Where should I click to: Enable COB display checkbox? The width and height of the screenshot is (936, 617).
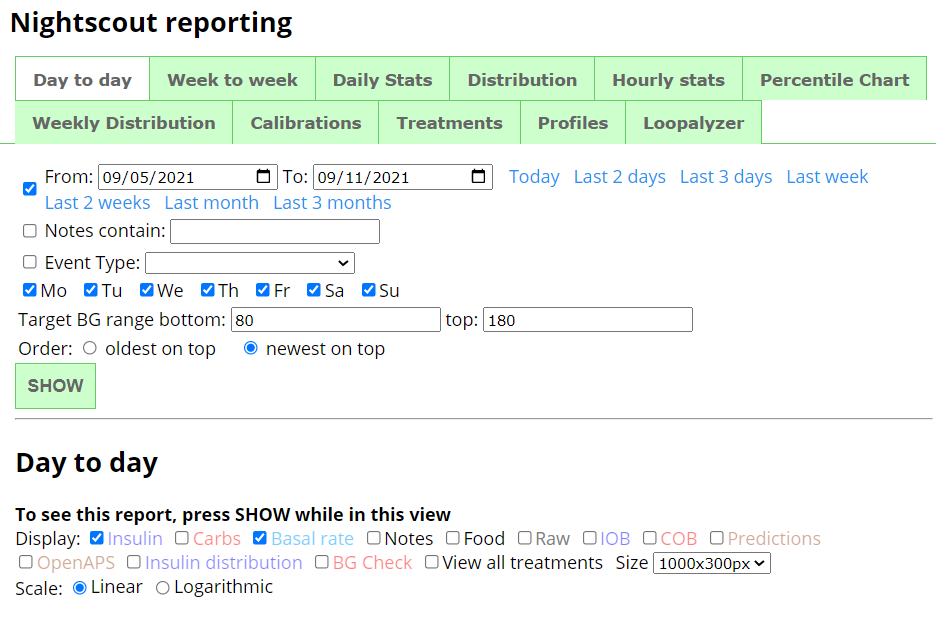[x=650, y=538]
